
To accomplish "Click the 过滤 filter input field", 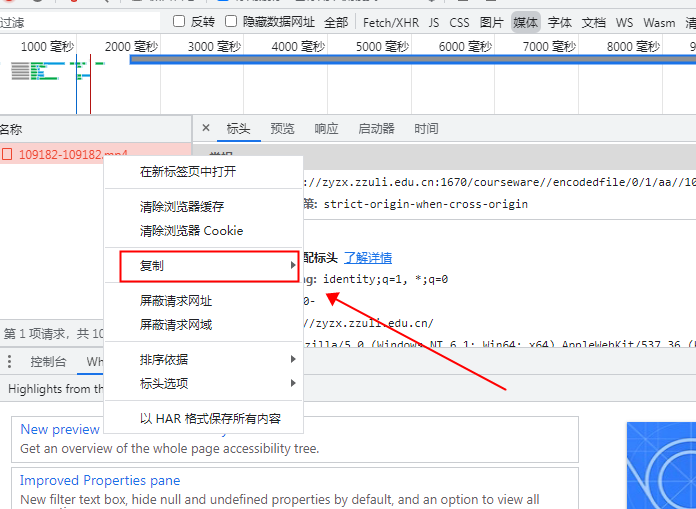I will point(80,22).
